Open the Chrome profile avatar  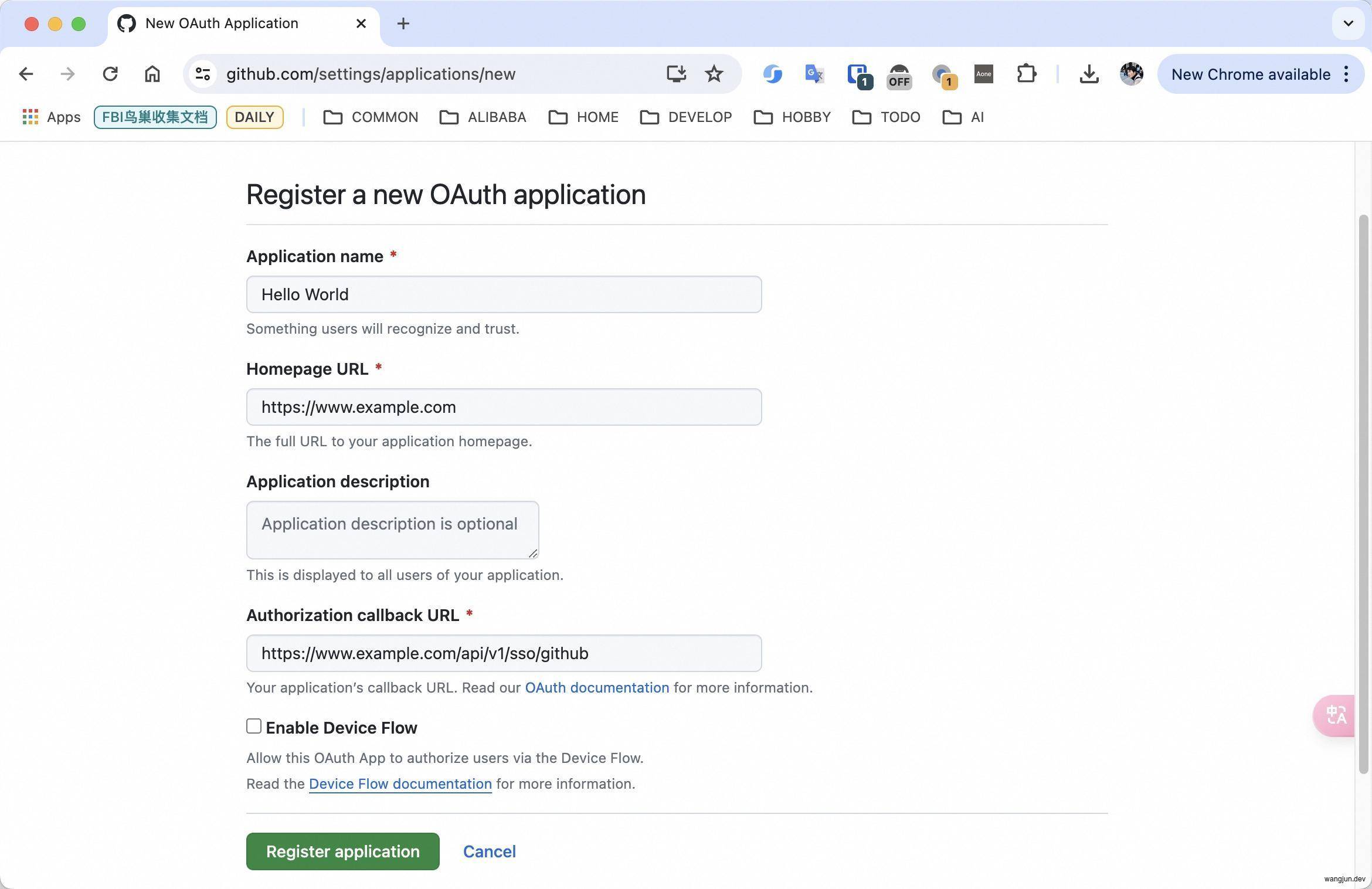(x=1131, y=74)
